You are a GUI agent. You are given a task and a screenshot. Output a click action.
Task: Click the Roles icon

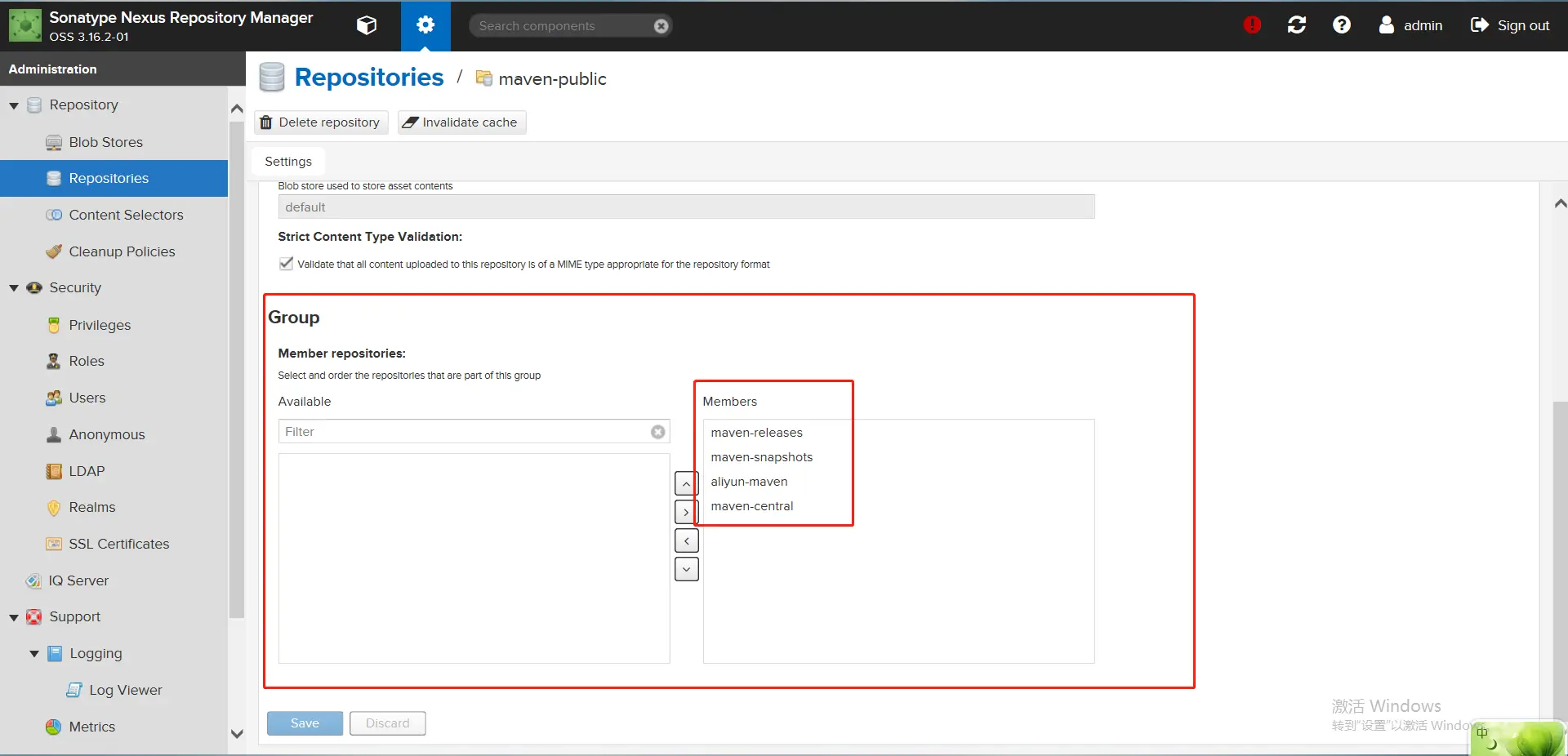point(54,361)
